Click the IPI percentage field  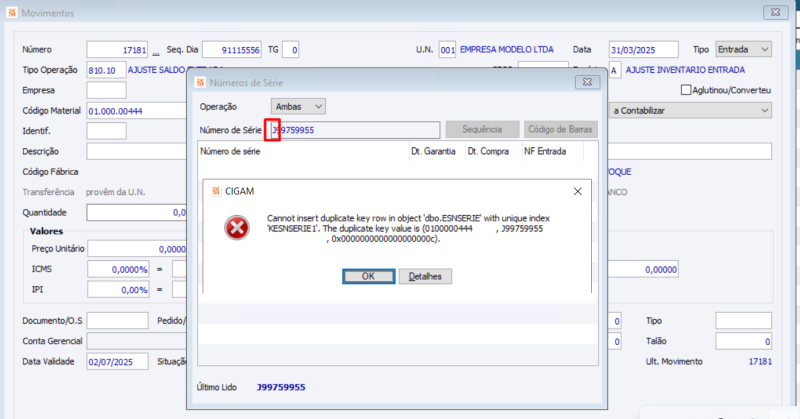118,290
